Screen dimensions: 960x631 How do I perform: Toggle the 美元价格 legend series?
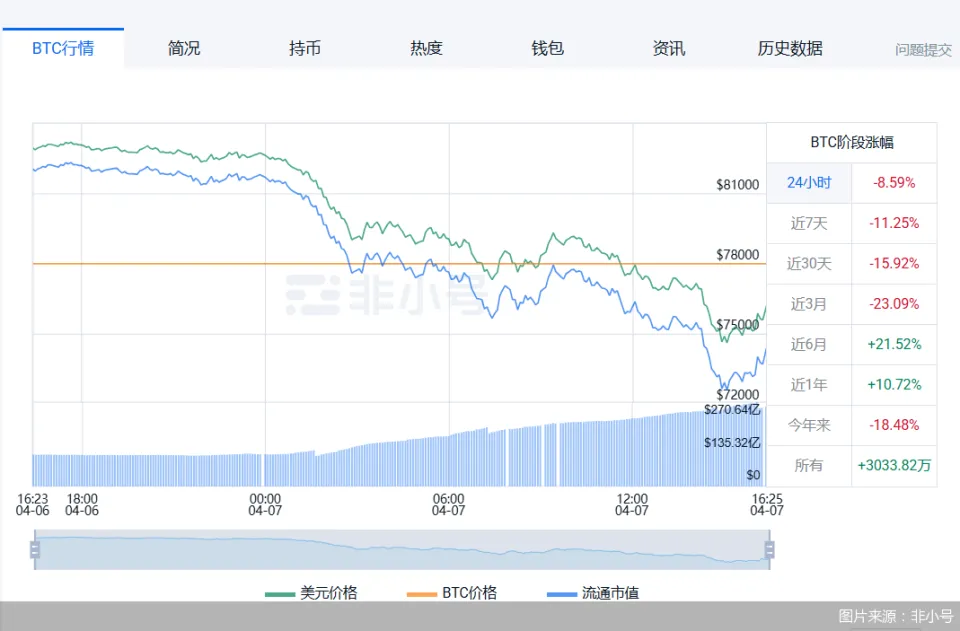(x=311, y=593)
